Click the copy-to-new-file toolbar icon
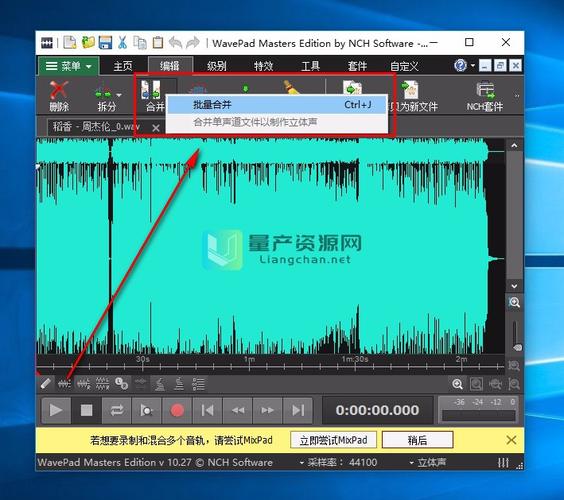The width and height of the screenshot is (564, 500). pyautogui.click(x=410, y=90)
